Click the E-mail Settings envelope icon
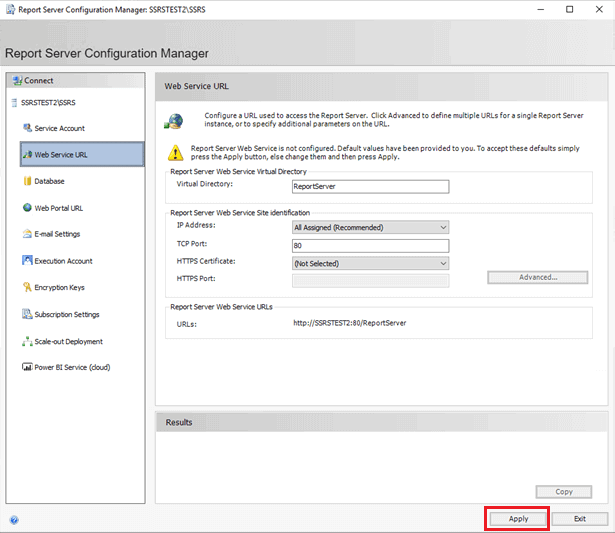 (27, 234)
